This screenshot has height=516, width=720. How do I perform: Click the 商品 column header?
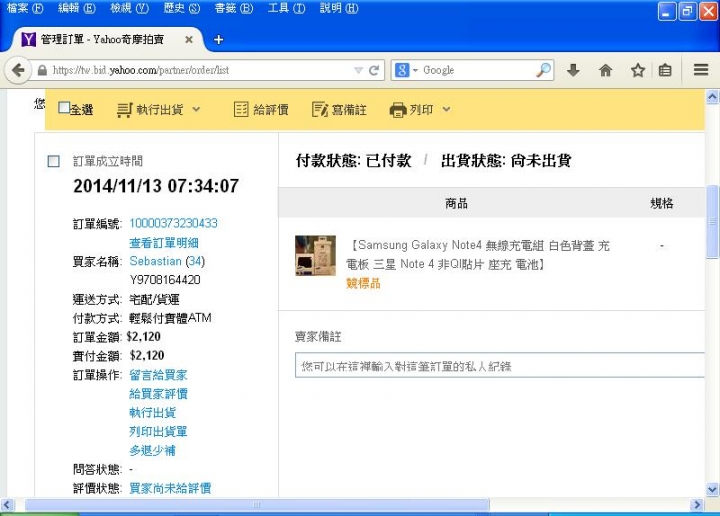(x=456, y=203)
